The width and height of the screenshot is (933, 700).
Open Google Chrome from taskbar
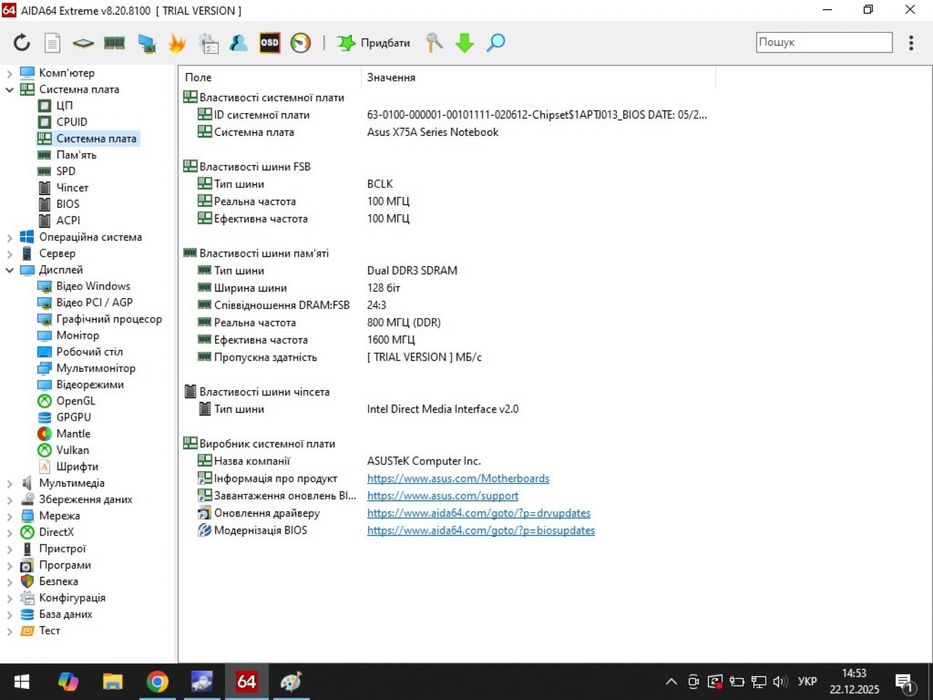[x=157, y=682]
